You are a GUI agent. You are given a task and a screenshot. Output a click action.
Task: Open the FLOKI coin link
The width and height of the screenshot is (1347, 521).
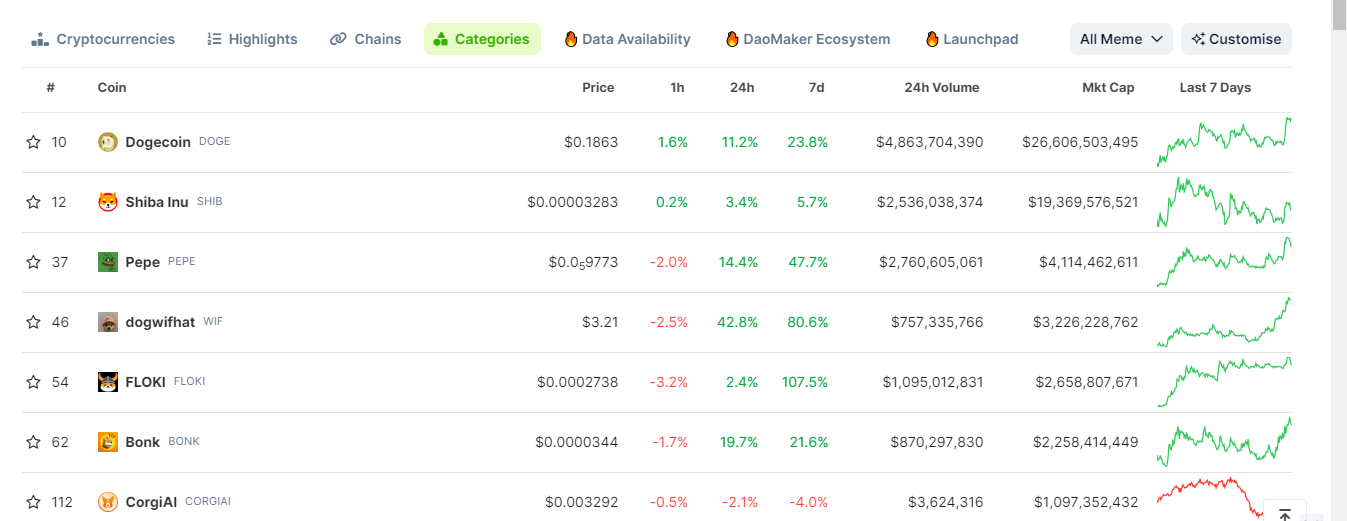pyautogui.click(x=145, y=382)
